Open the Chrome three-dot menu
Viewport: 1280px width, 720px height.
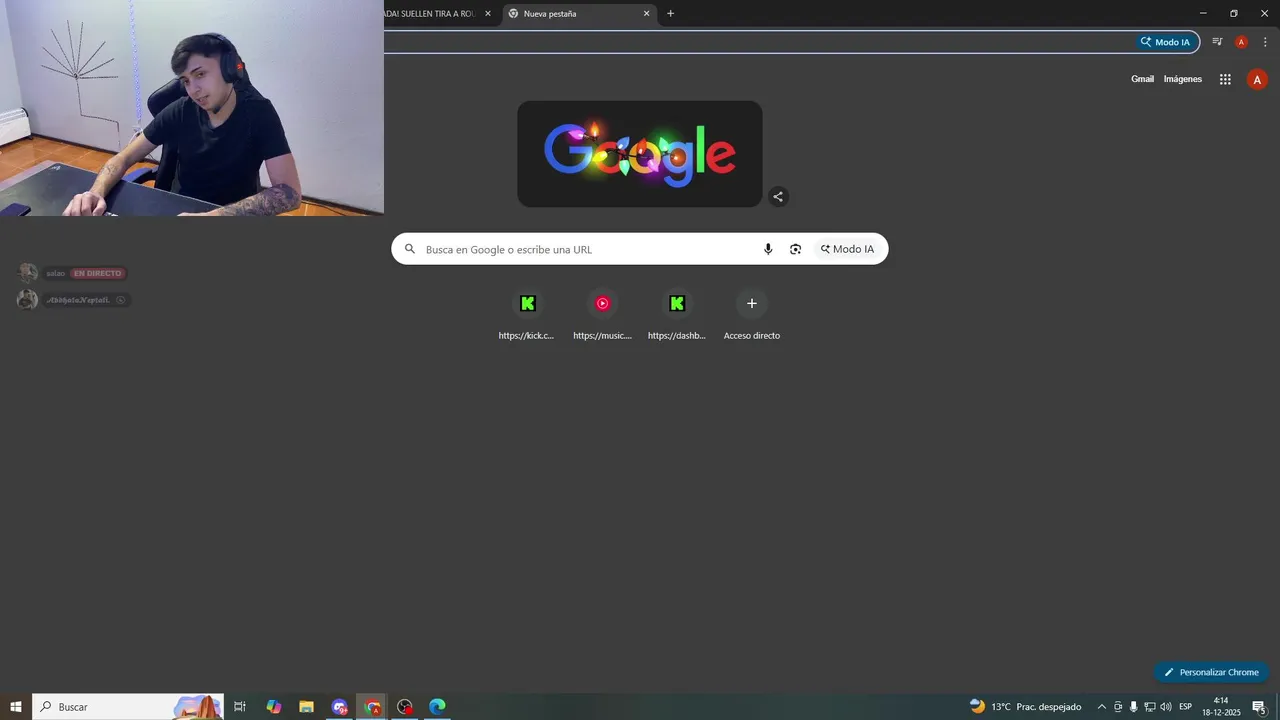pos(1265,42)
